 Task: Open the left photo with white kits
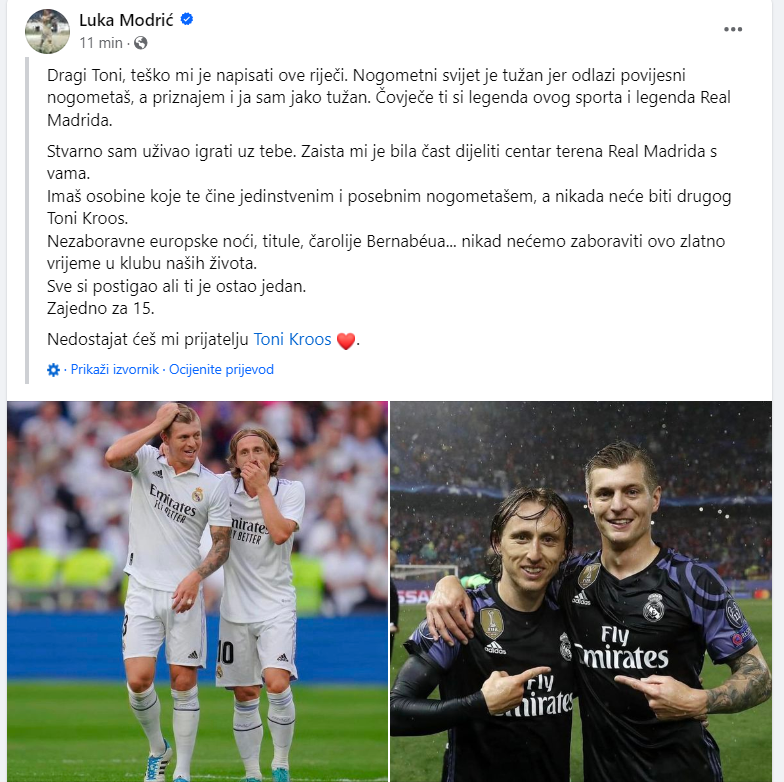tap(198, 592)
